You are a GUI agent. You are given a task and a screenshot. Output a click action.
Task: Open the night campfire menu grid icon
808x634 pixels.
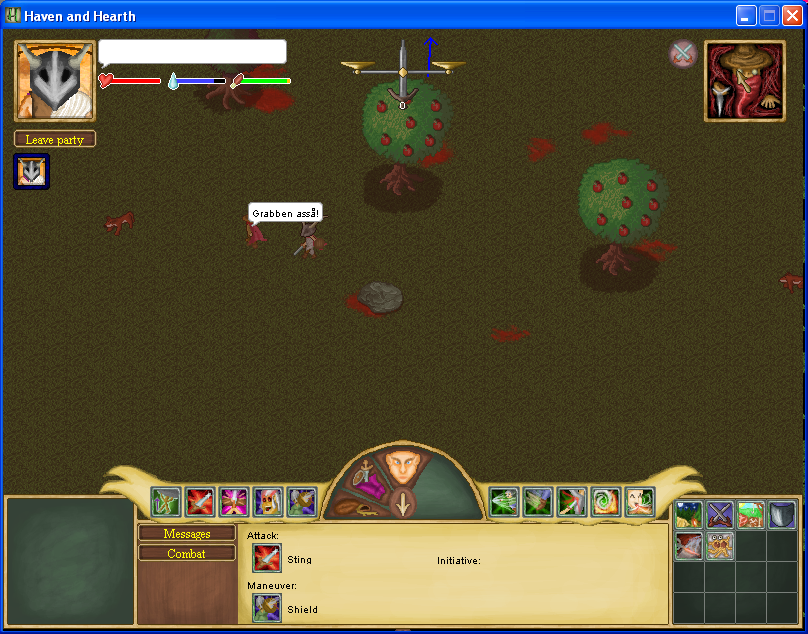pos(689,515)
